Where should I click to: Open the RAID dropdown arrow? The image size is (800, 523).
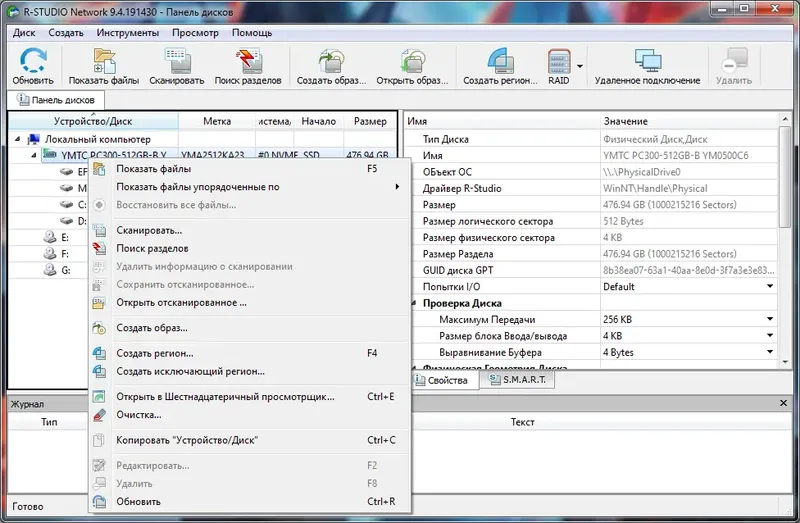tap(580, 66)
